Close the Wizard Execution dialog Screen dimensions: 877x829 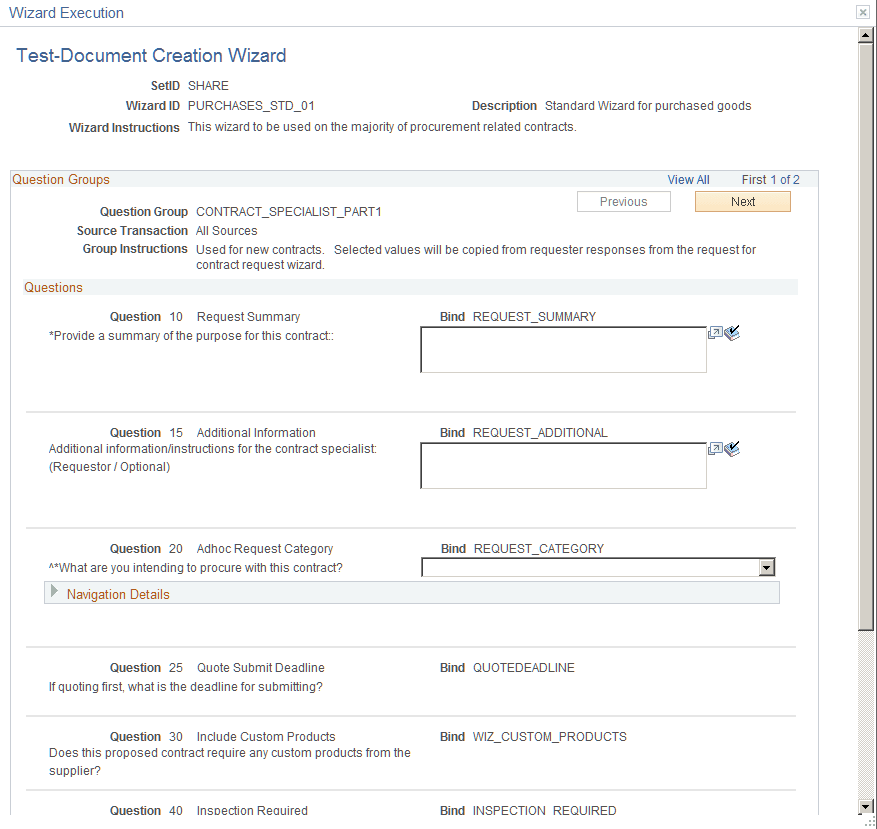862,12
